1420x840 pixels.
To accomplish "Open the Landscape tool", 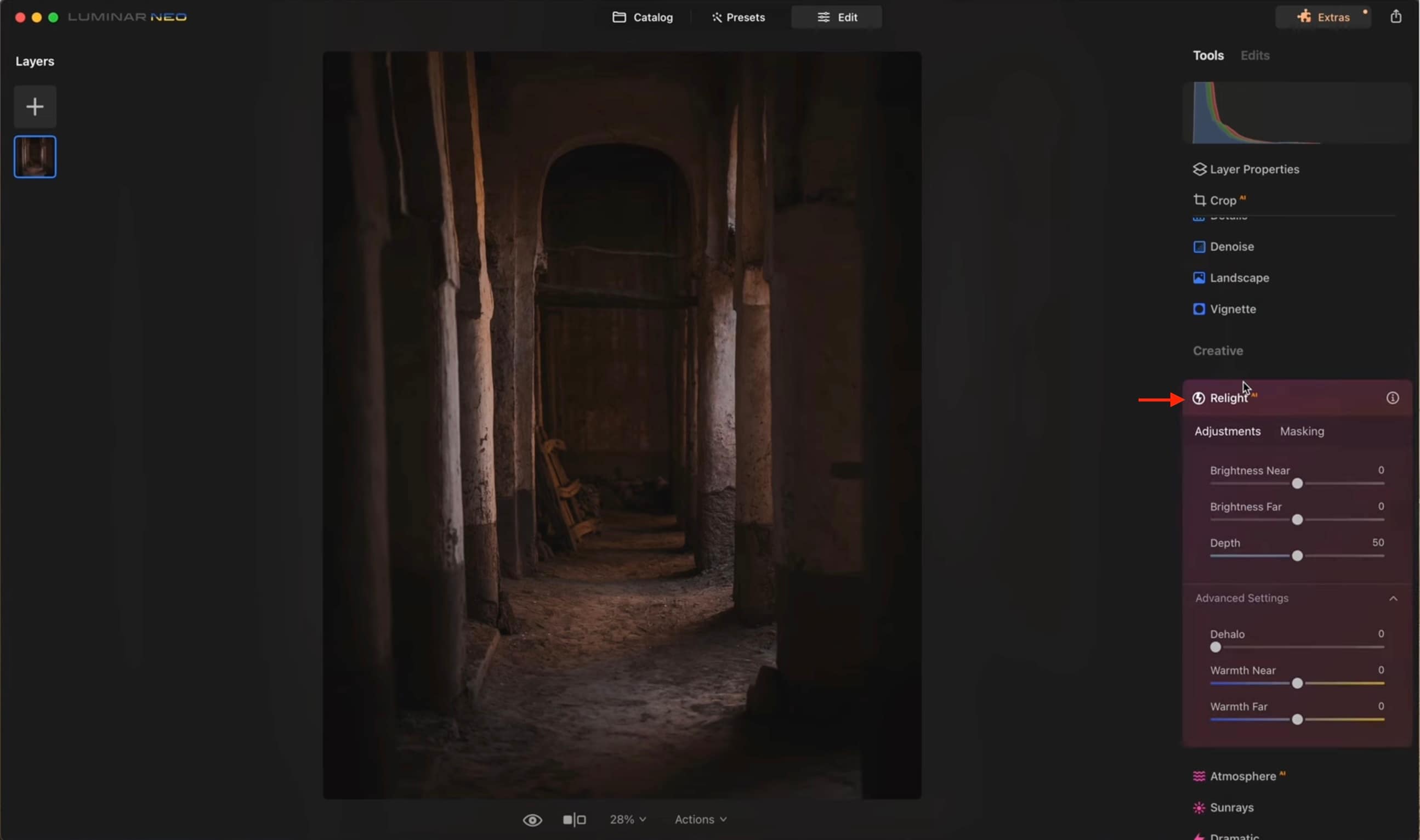I will (1239, 277).
